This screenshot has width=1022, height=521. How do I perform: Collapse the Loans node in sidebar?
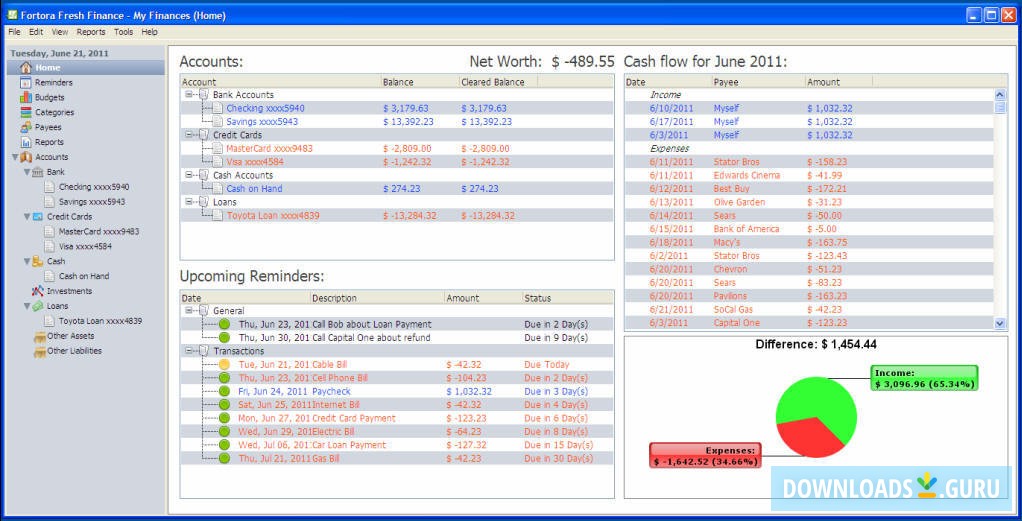(27, 306)
